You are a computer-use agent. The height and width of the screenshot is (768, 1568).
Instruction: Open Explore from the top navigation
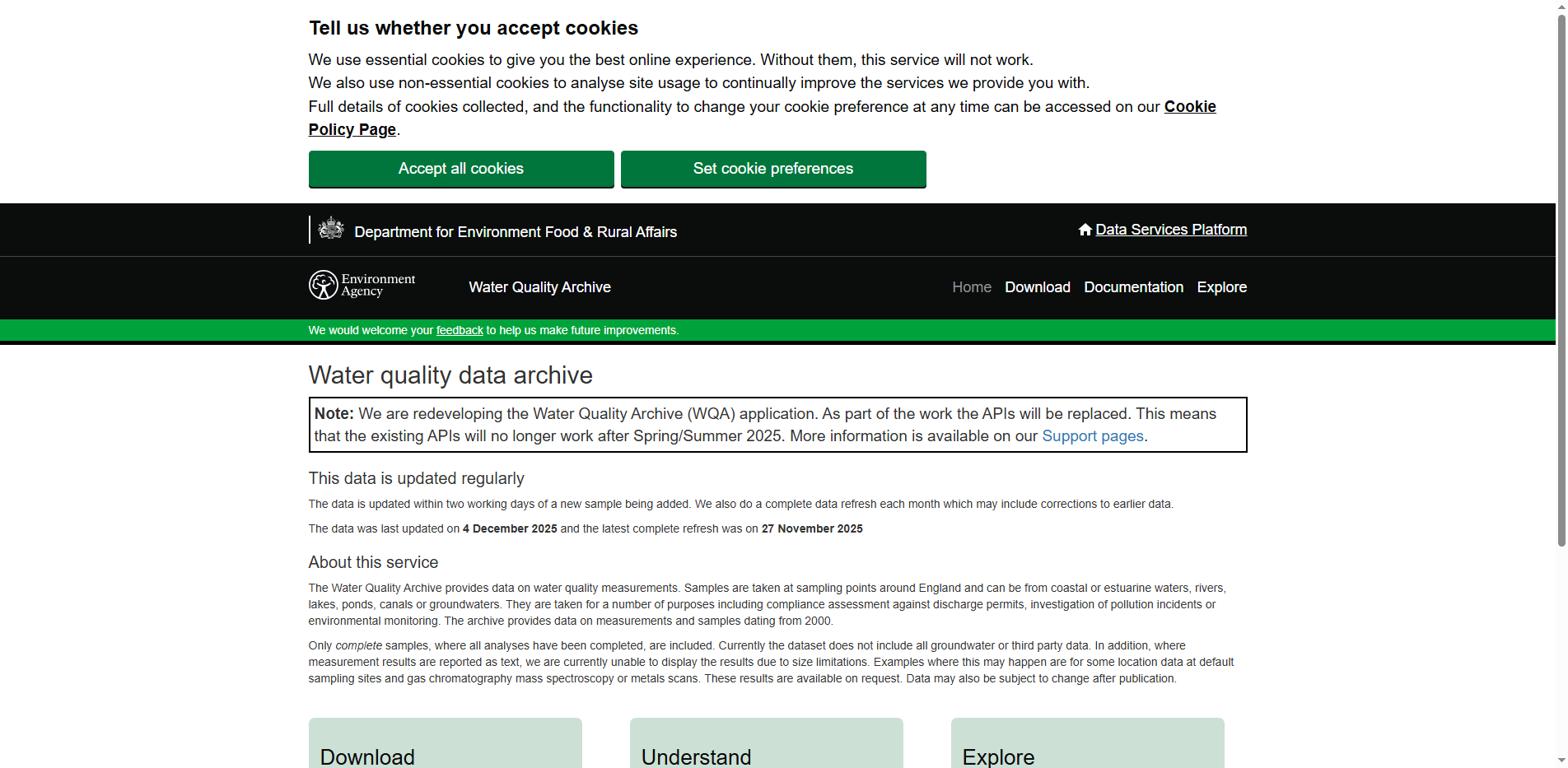(x=1221, y=287)
